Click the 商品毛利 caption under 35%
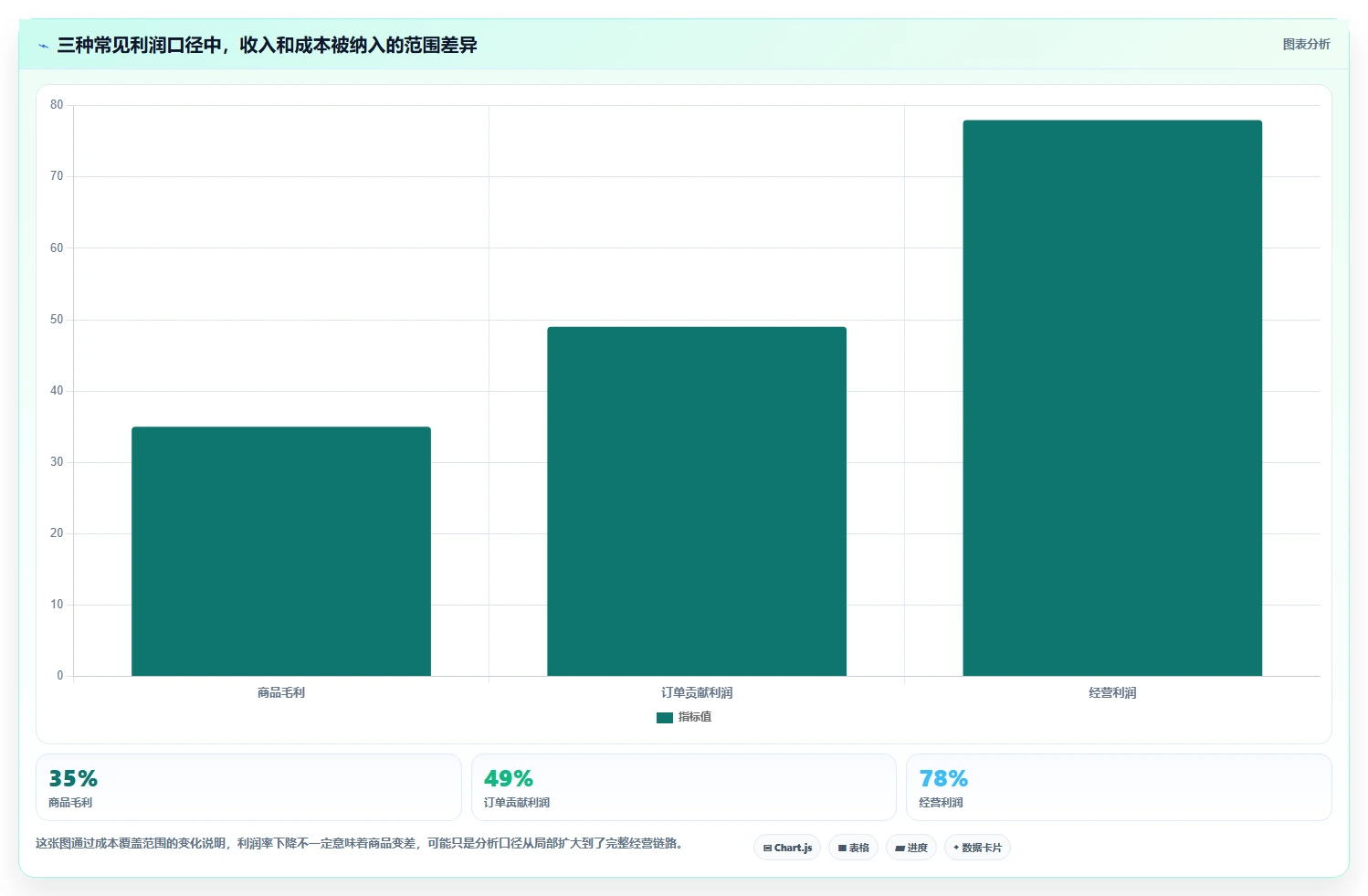The height and width of the screenshot is (896, 1368). click(70, 803)
